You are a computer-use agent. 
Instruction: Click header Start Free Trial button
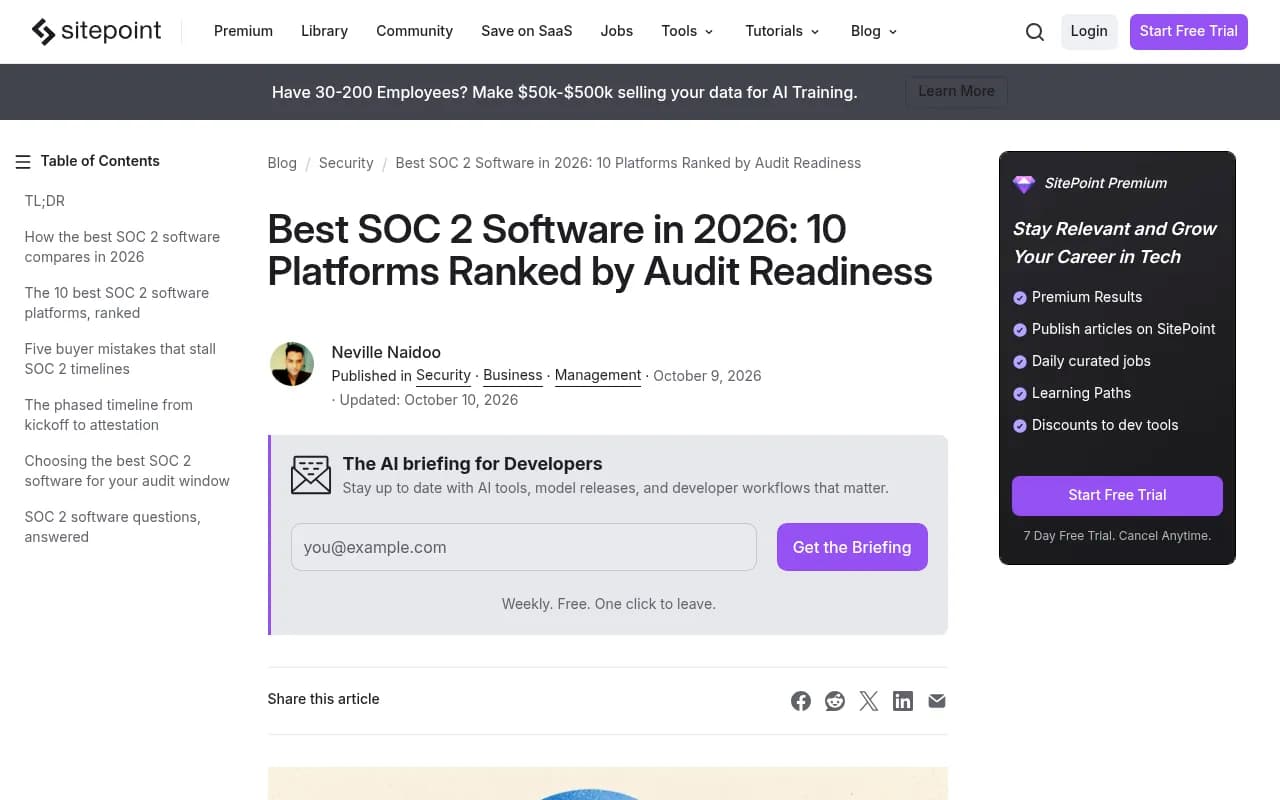pyautogui.click(x=1189, y=31)
